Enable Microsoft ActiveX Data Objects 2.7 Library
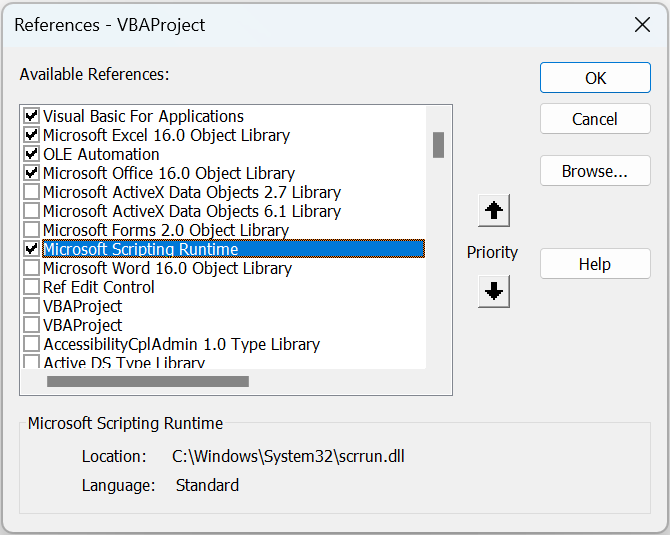670x535 pixels. coord(31,192)
